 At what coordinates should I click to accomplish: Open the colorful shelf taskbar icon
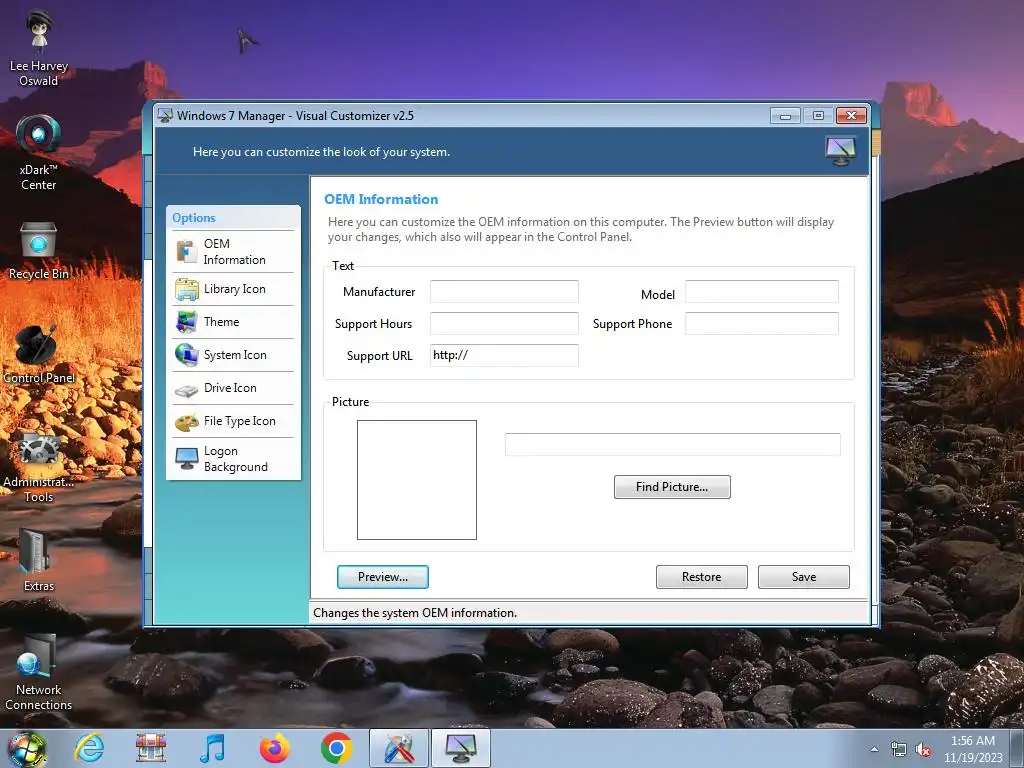(151, 748)
